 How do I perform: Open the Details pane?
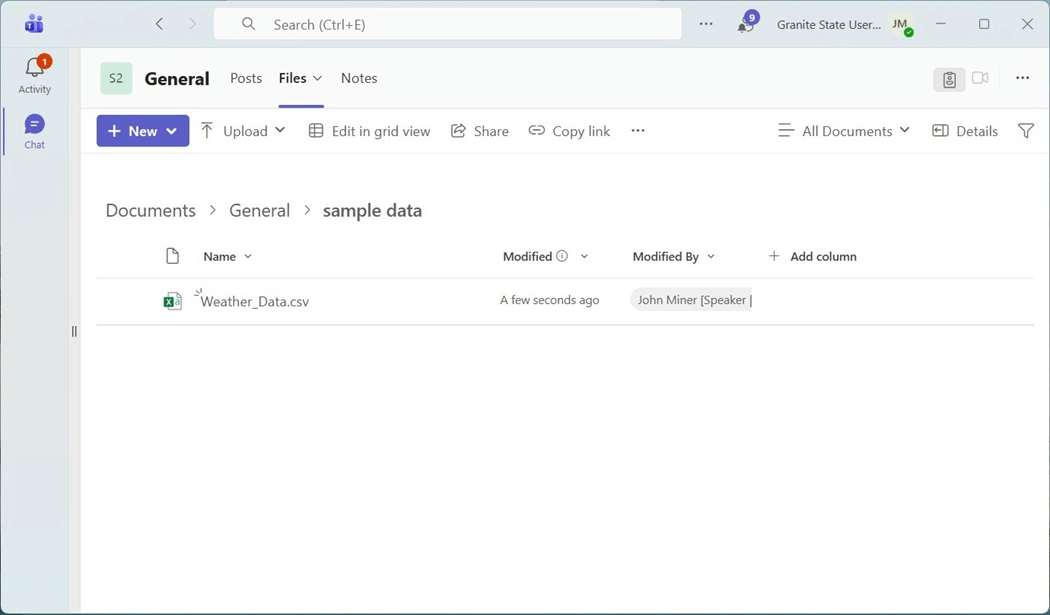965,131
